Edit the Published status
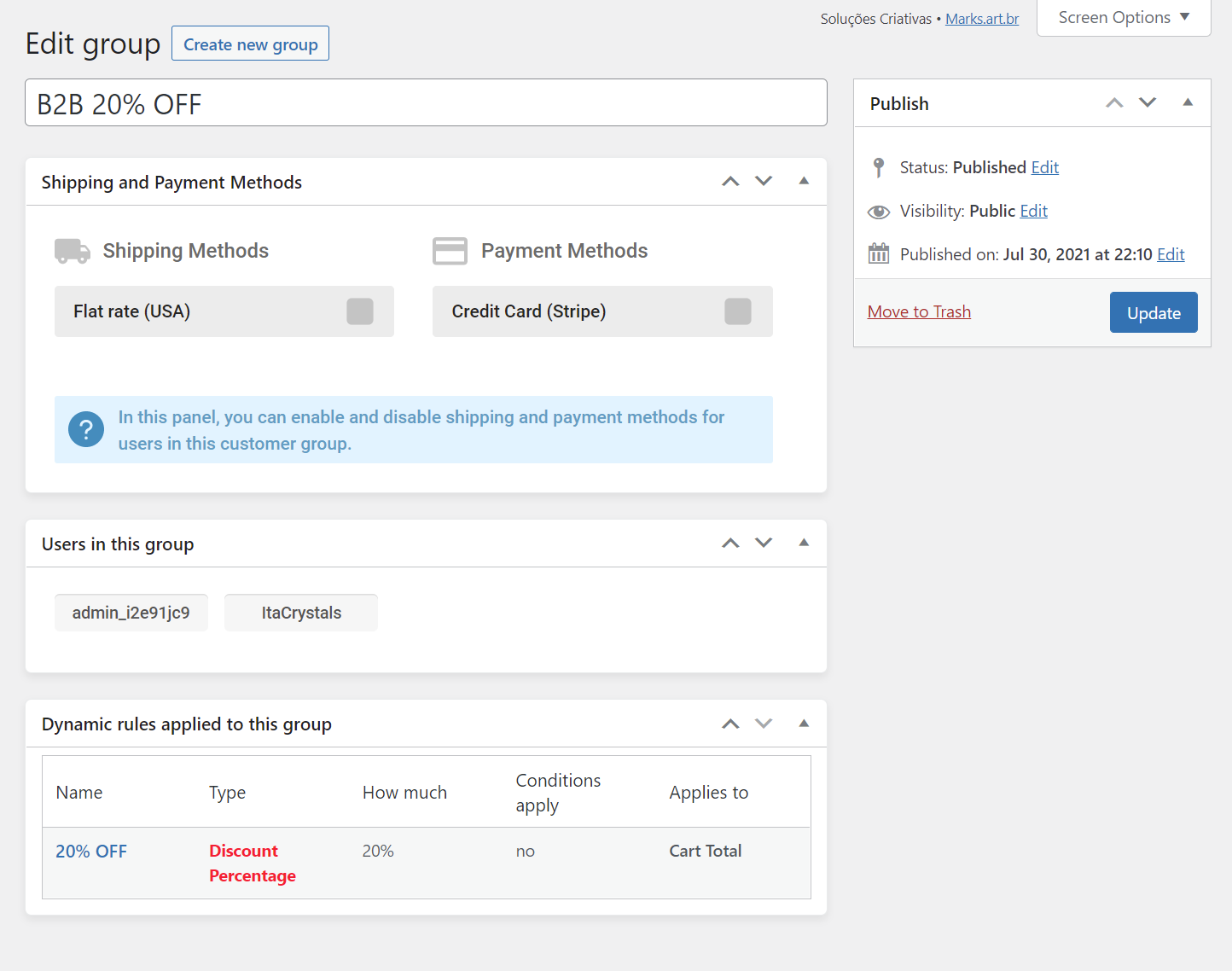This screenshot has height=971, width=1232. [x=1045, y=167]
